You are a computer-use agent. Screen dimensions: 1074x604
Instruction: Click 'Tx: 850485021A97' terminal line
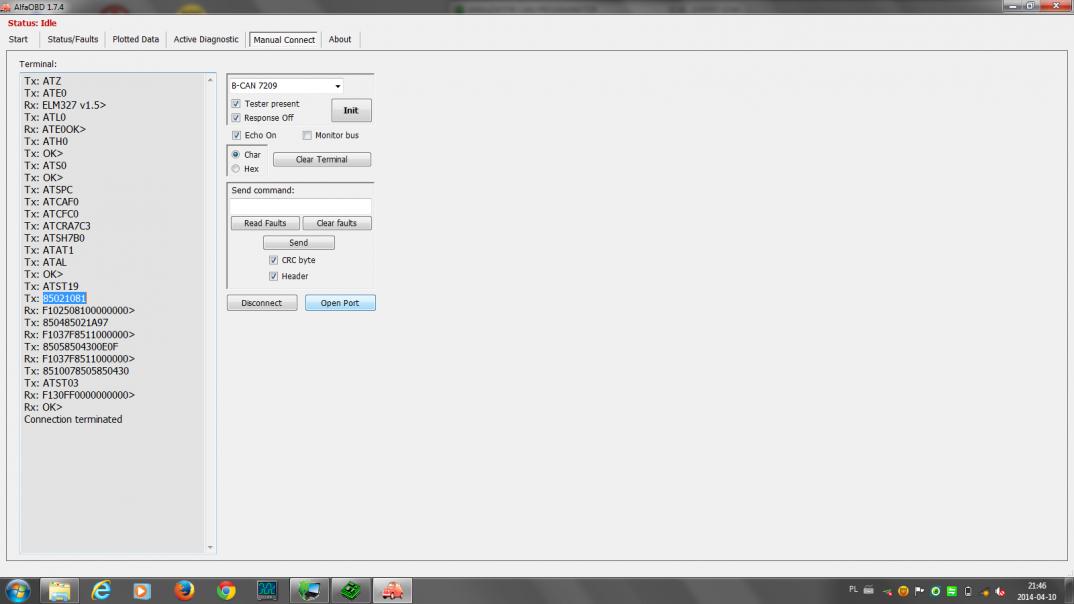click(66, 323)
